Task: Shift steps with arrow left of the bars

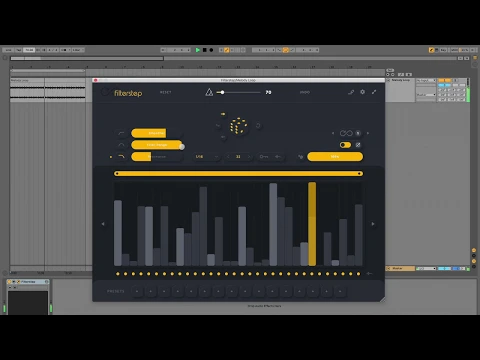Action: tap(103, 224)
